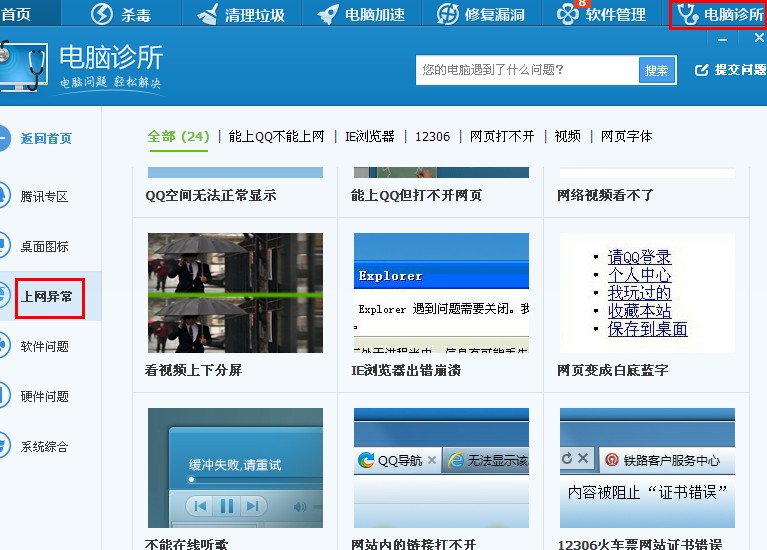The width and height of the screenshot is (767, 550).
Task: Click the 电脑诊所 monitor logo
Action: coord(23,68)
